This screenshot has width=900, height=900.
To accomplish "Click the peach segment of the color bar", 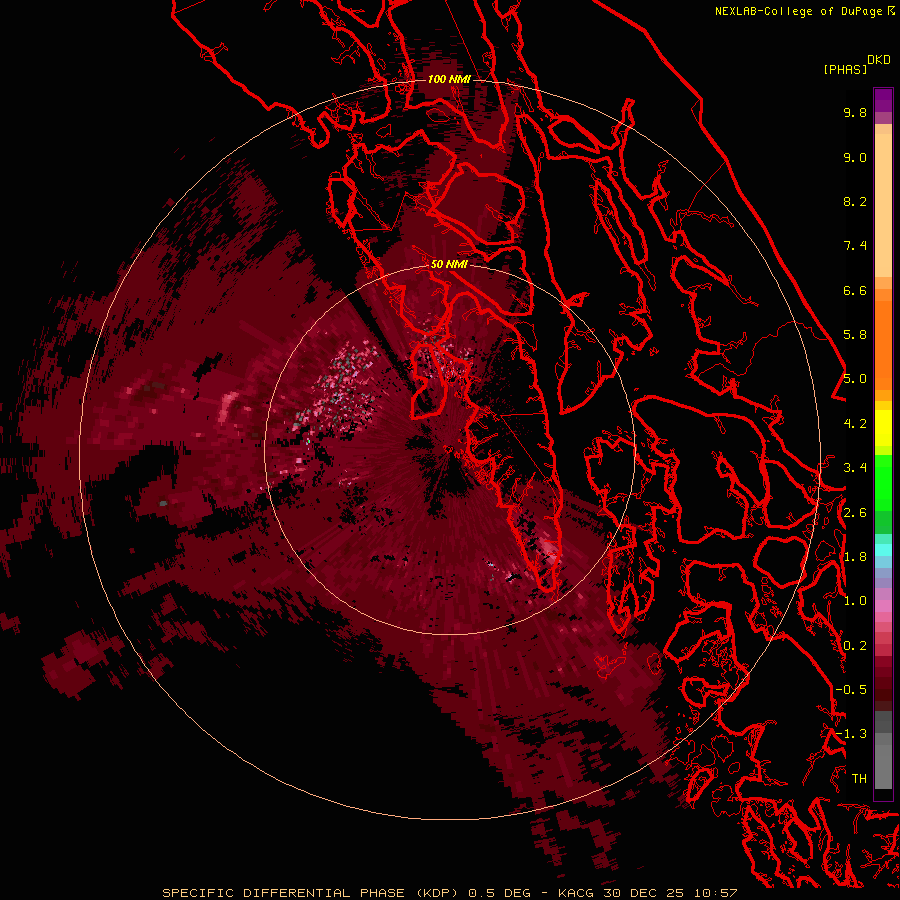I will pyautogui.click(x=883, y=205).
